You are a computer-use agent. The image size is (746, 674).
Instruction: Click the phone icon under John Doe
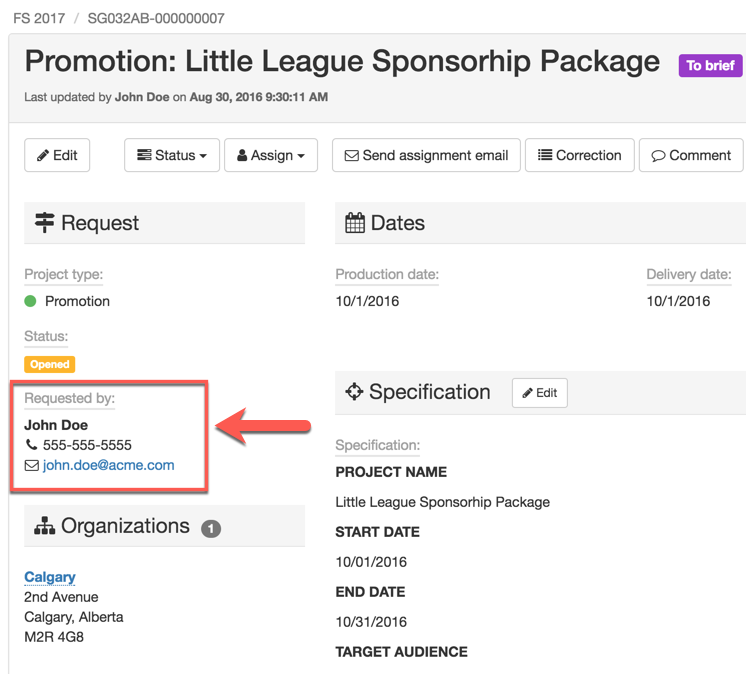(32, 445)
